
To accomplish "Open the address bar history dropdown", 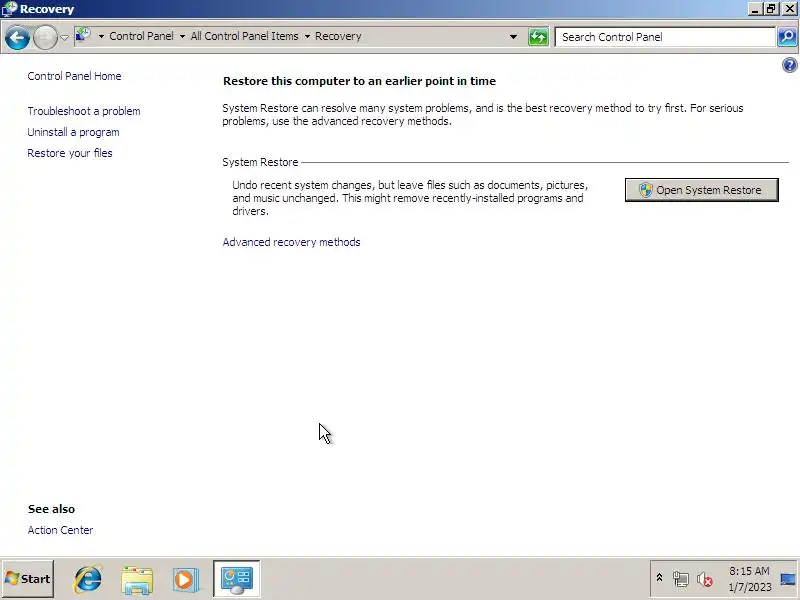I will (x=513, y=37).
